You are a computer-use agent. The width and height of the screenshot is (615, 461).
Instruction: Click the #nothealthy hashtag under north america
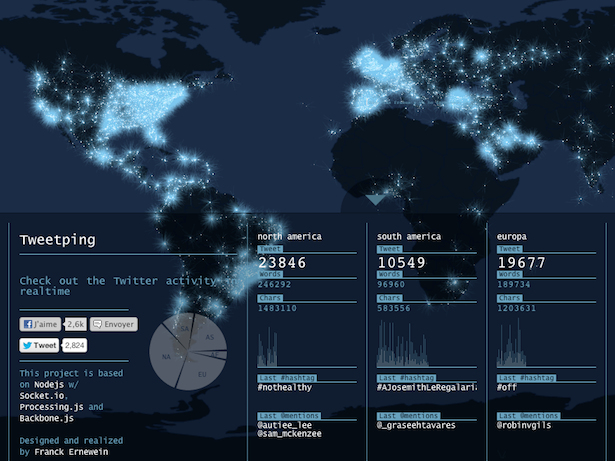pyautogui.click(x=285, y=387)
